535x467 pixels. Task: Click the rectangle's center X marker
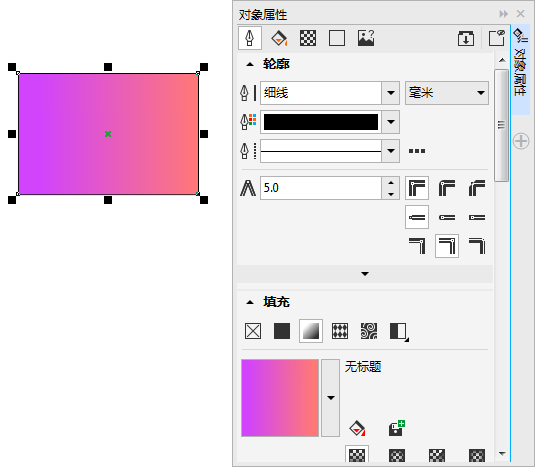tap(108, 134)
